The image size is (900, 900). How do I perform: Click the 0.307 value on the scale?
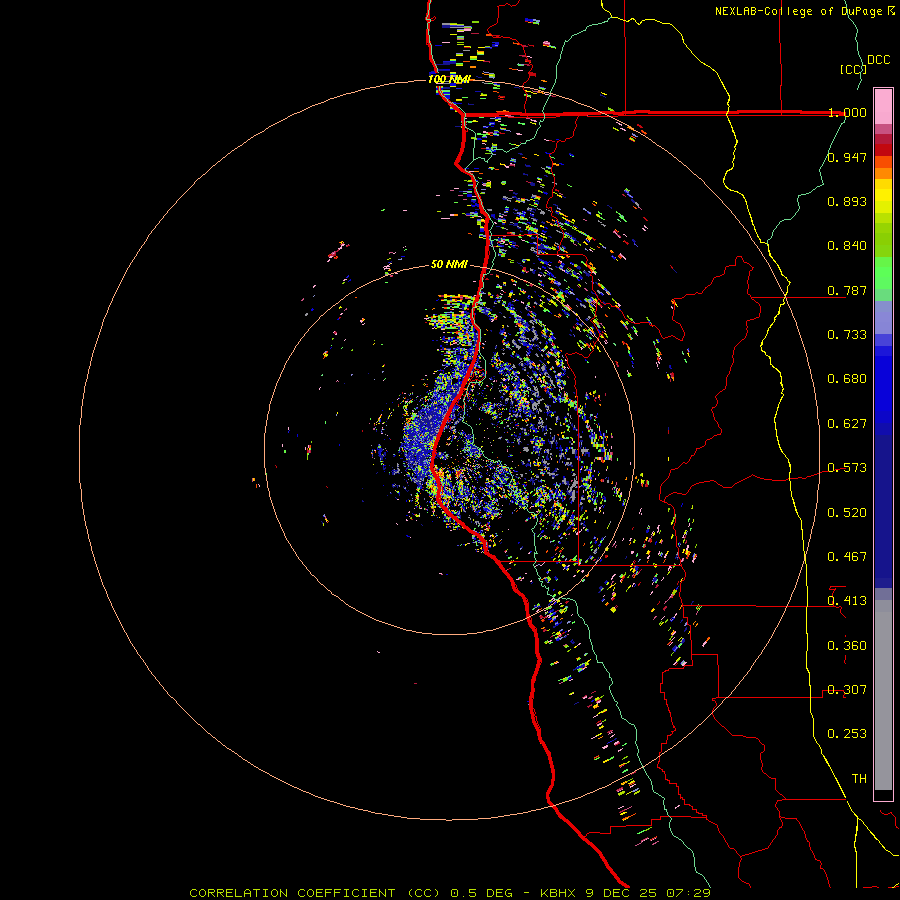(847, 690)
